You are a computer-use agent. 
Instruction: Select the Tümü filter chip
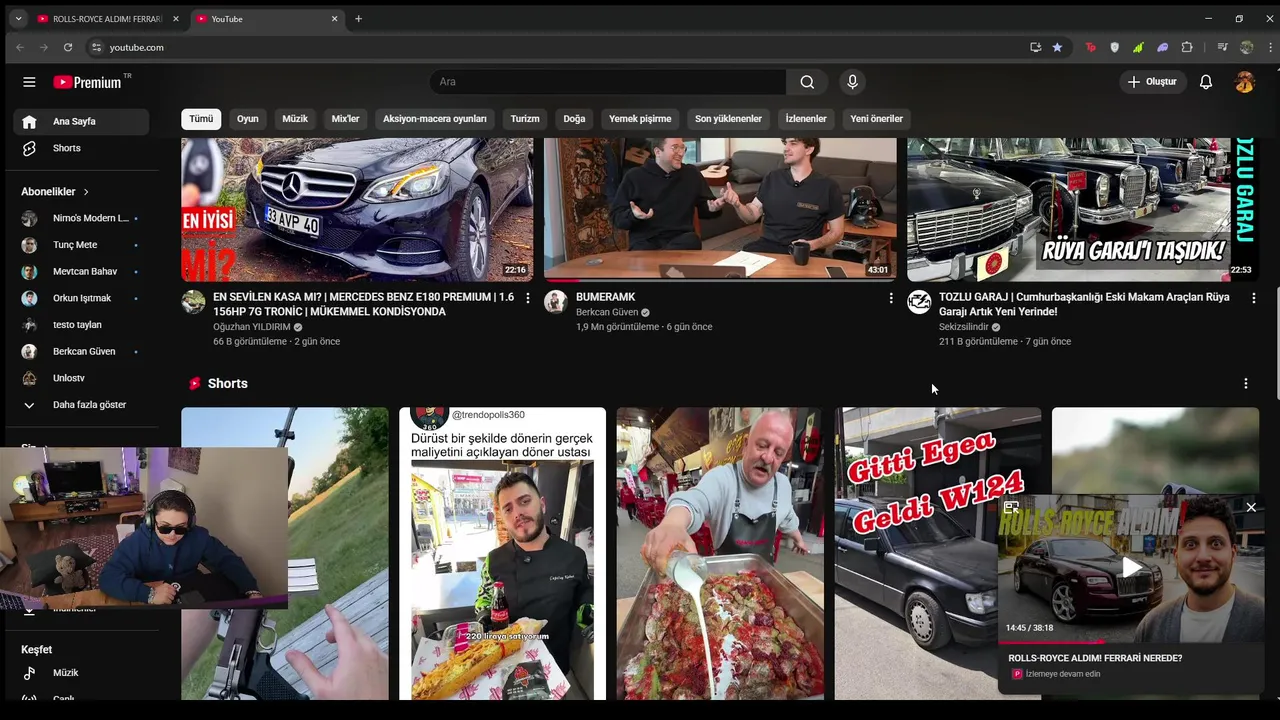pyautogui.click(x=201, y=119)
